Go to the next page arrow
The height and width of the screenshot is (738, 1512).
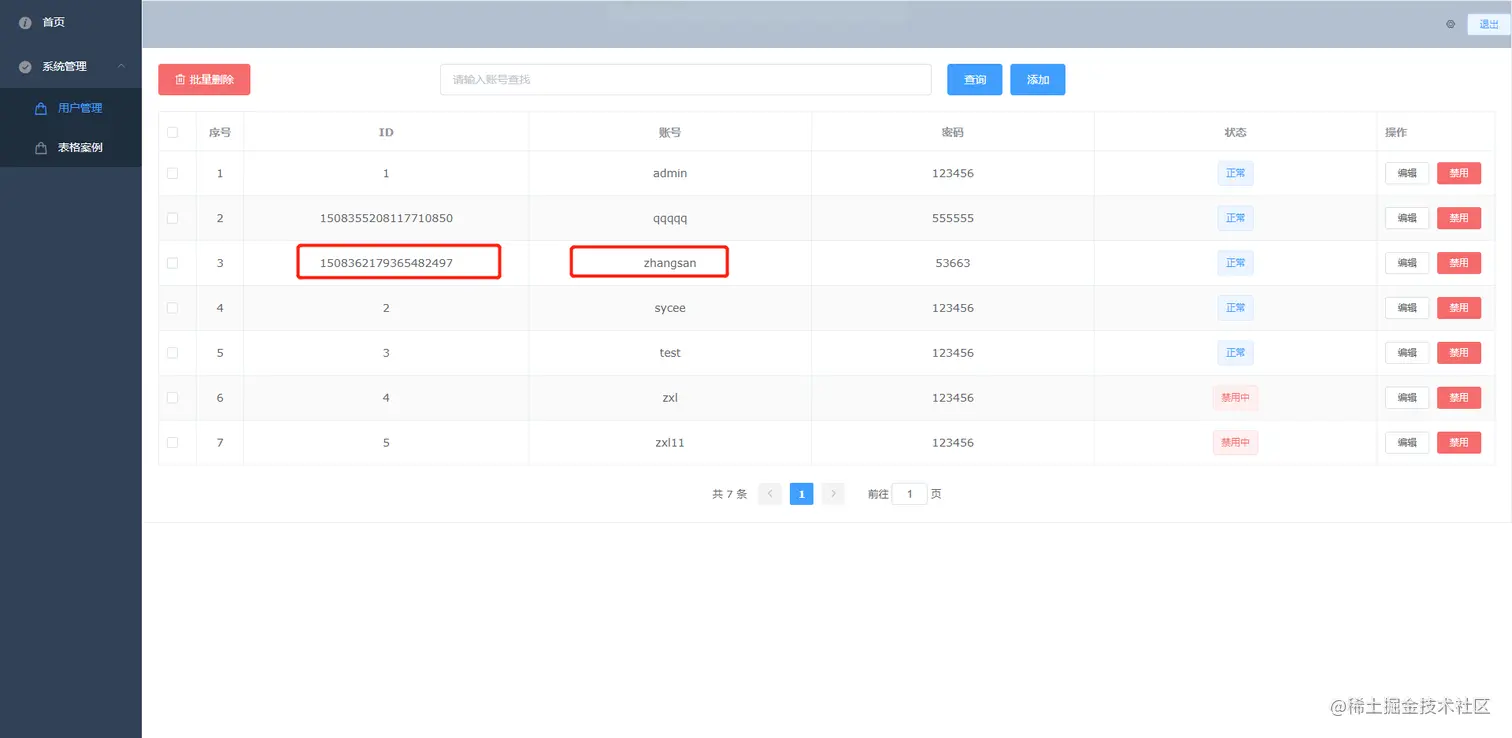(x=833, y=494)
